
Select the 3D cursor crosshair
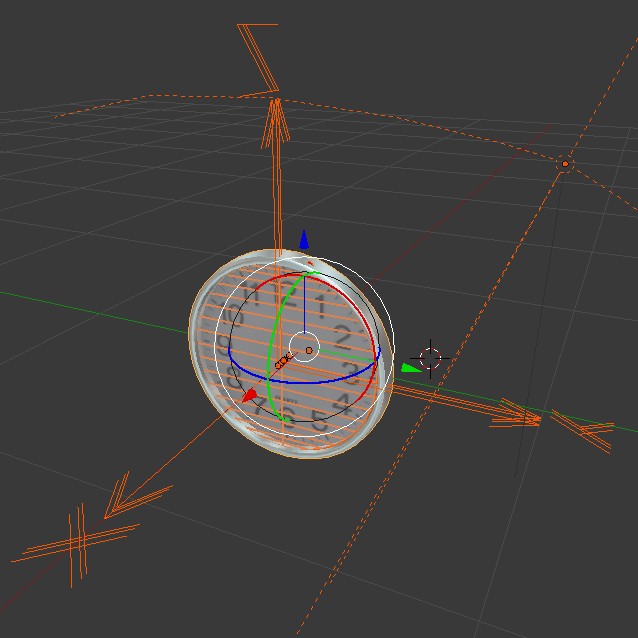(431, 358)
